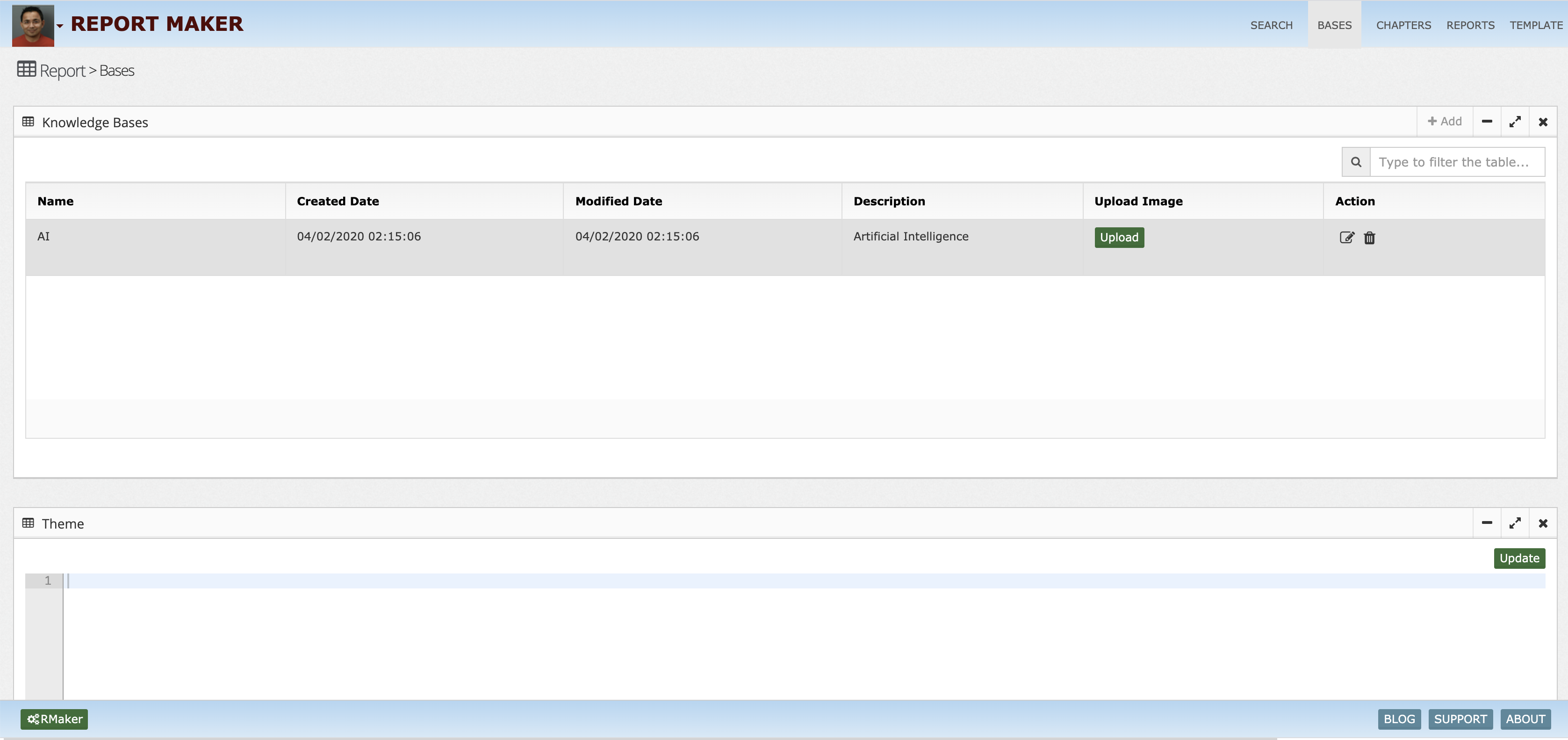Click the RMaker gears button
This screenshot has height=740, width=1568.
pos(54,718)
